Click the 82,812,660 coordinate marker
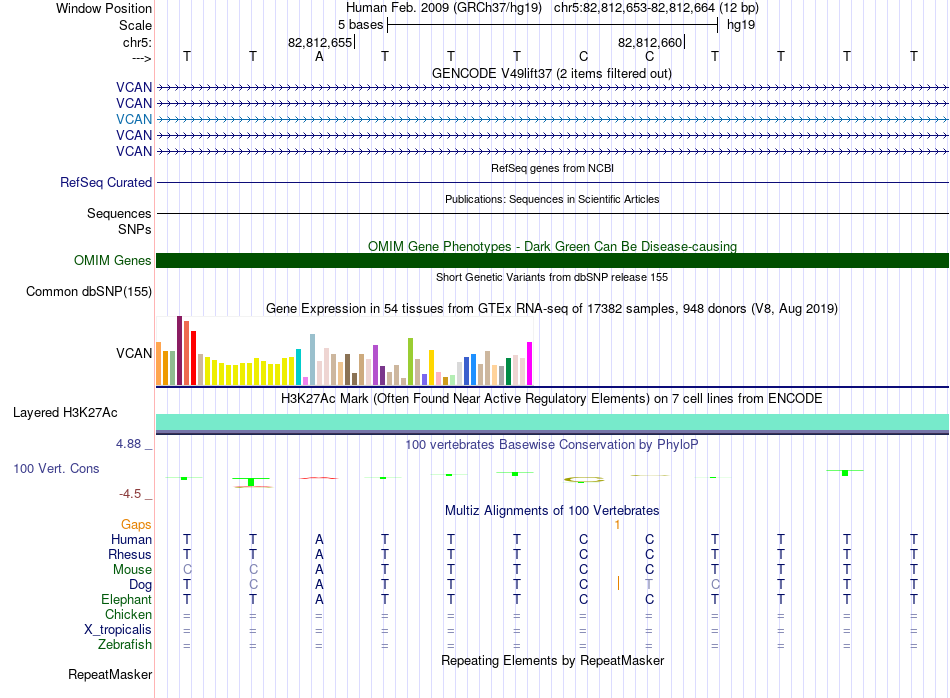The image size is (950, 698). click(x=650, y=42)
